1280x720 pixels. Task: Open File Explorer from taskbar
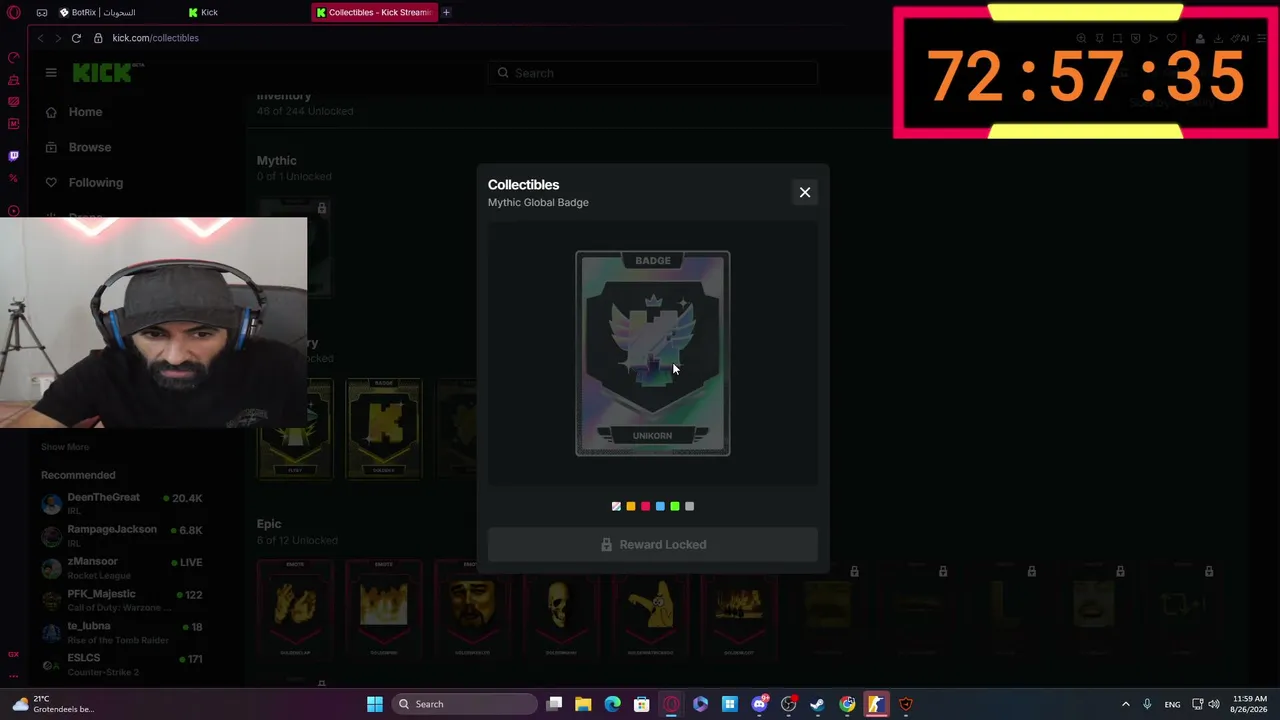pyautogui.click(x=584, y=704)
